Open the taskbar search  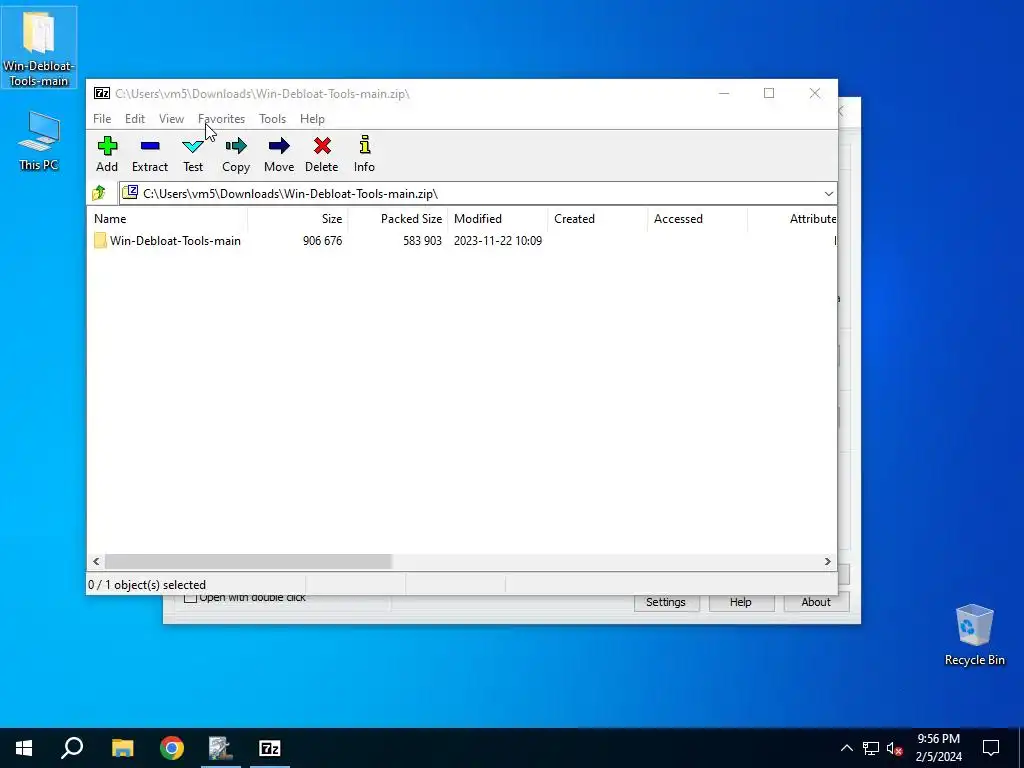(72, 748)
